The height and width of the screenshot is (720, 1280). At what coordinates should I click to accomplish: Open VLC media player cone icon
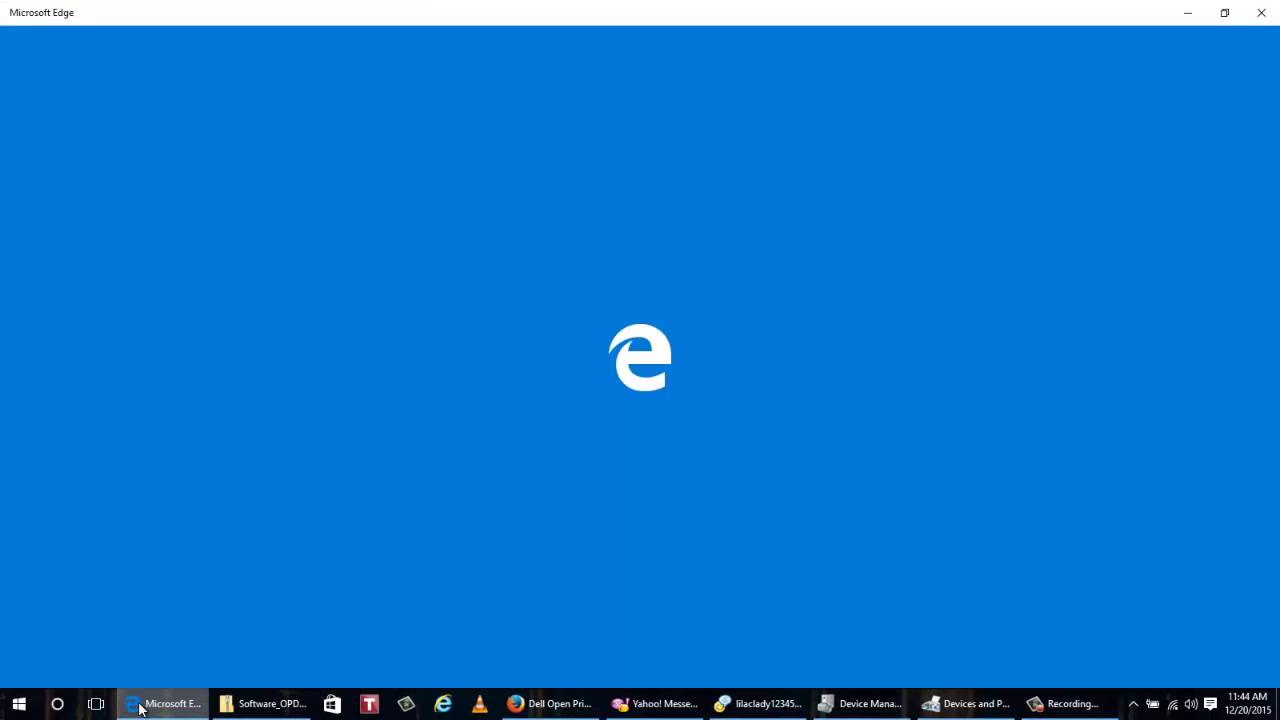click(480, 704)
